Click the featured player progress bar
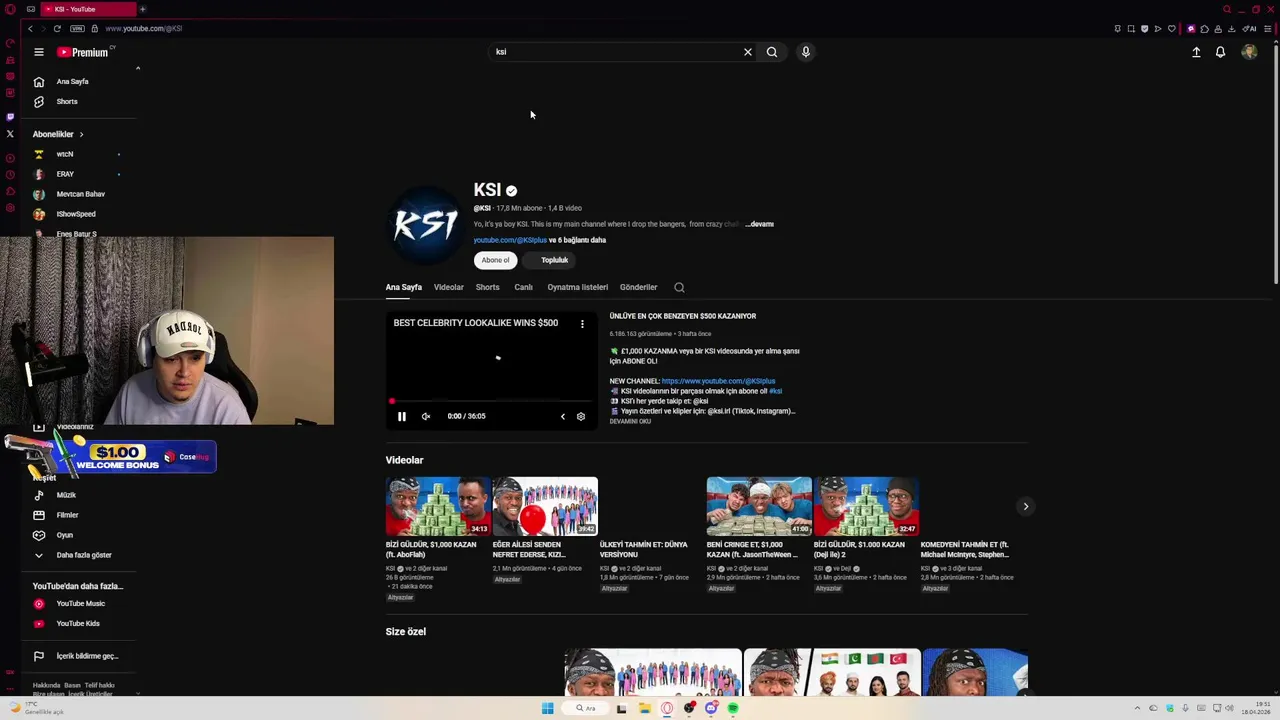1280x720 pixels. 492,402
